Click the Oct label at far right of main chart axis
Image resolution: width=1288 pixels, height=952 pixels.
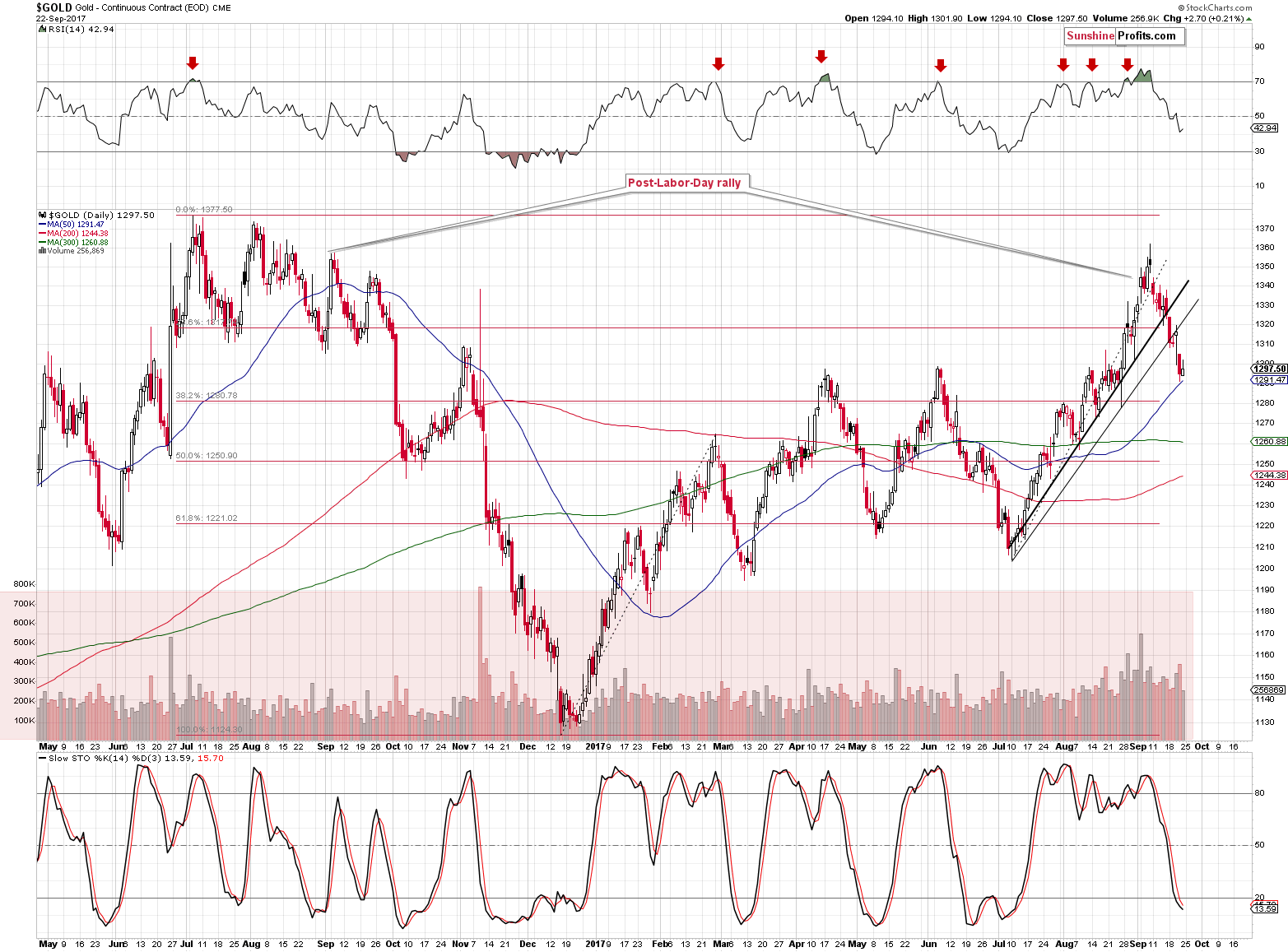pyautogui.click(x=1202, y=747)
